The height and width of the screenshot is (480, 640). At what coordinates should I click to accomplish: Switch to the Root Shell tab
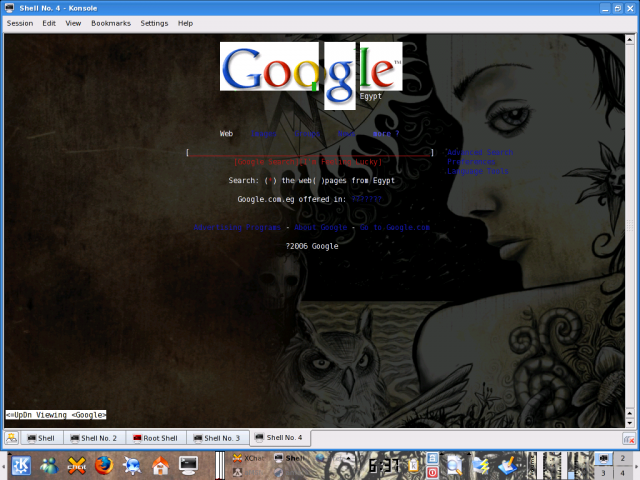tap(156, 438)
